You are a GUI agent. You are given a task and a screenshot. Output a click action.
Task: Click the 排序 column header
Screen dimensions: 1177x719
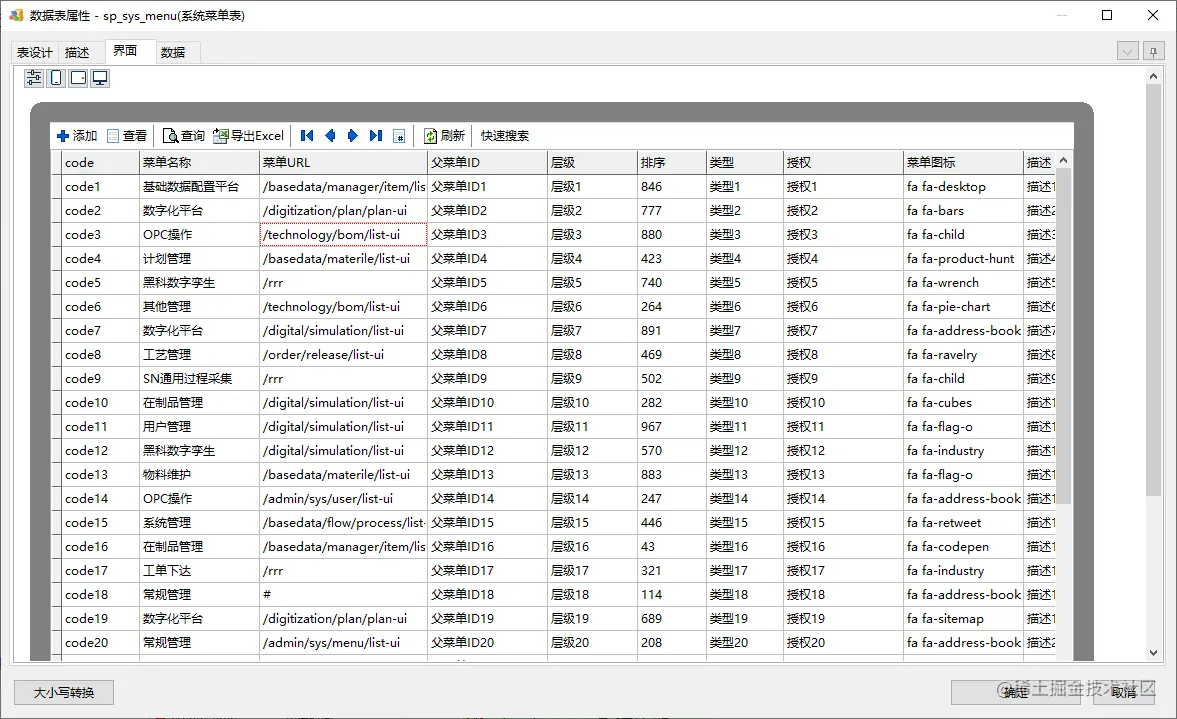673,163
